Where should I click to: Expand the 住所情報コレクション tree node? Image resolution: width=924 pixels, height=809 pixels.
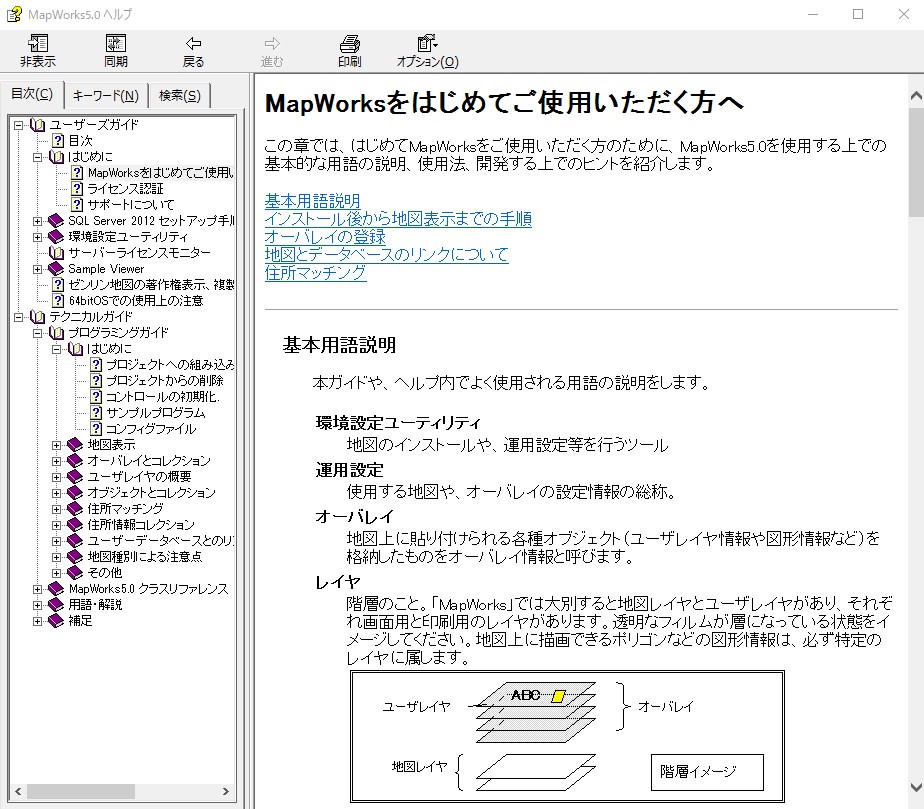pyautogui.click(x=57, y=524)
